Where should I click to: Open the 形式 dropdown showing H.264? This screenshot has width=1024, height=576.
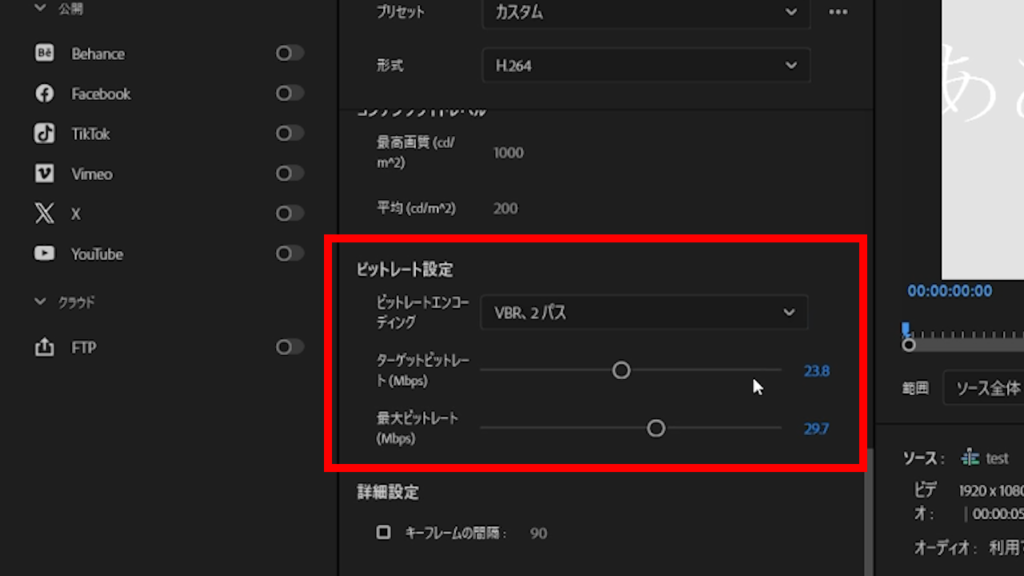click(x=646, y=65)
